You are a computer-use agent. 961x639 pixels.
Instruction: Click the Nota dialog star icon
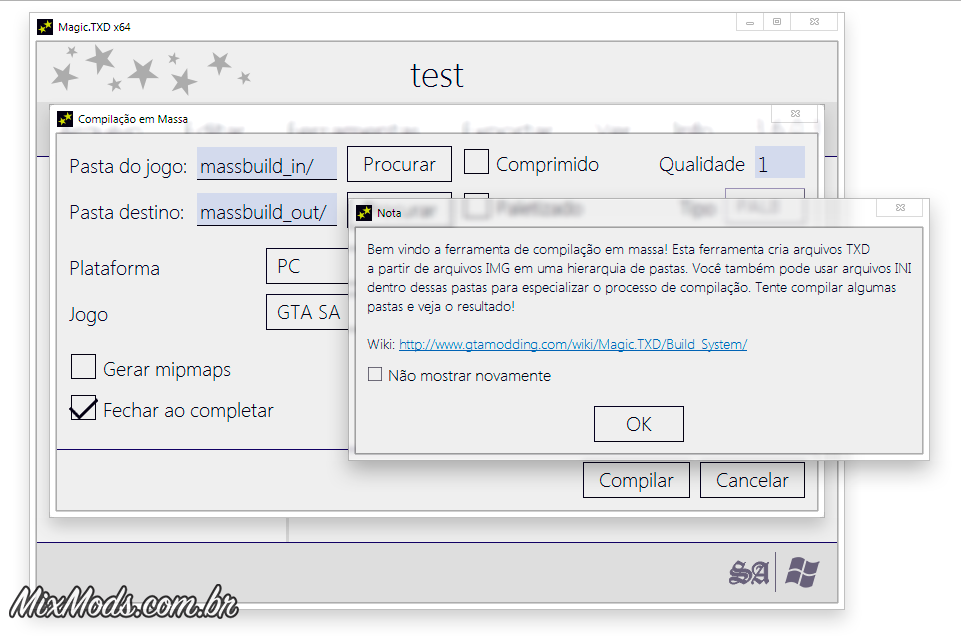pos(364,213)
